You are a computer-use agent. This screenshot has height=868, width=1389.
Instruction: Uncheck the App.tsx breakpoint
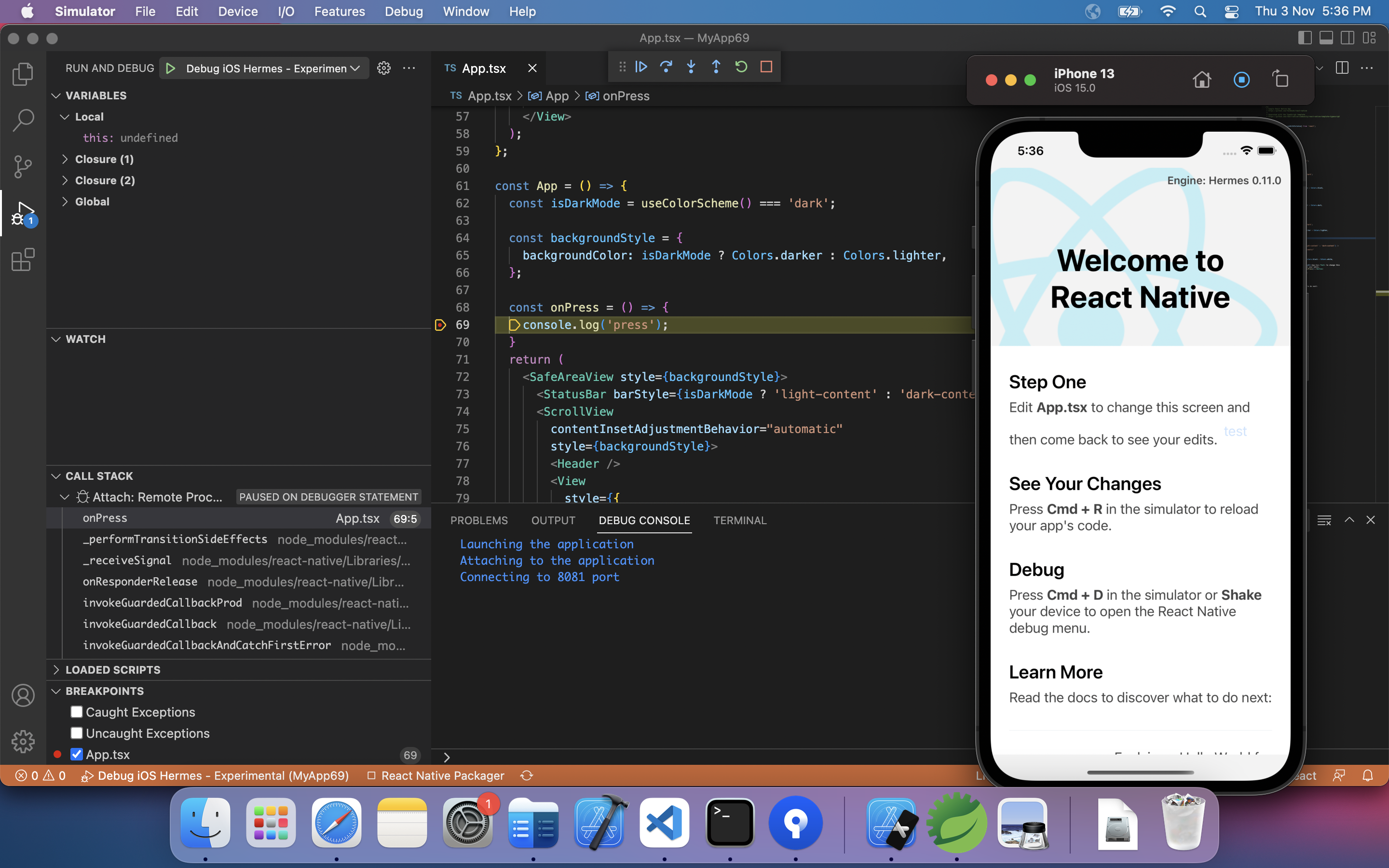[76, 754]
